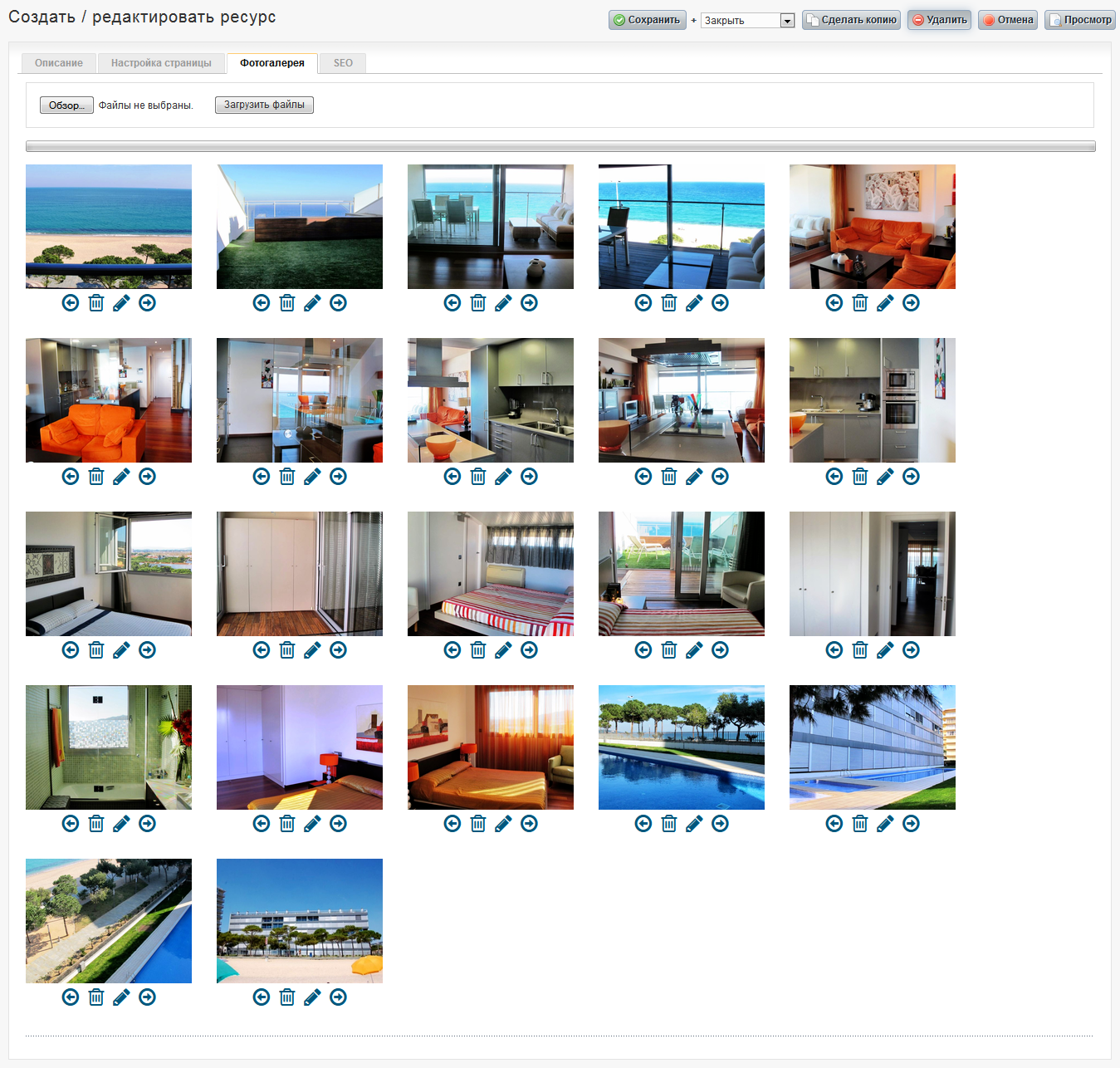Open the swimming pool with pines thumbnail
The width and height of the screenshot is (1120, 1068).
(682, 747)
